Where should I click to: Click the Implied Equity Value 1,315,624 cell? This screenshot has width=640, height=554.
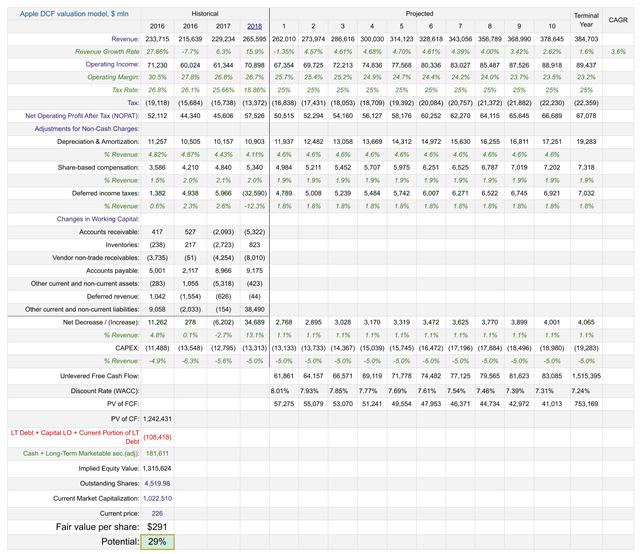tap(157, 469)
